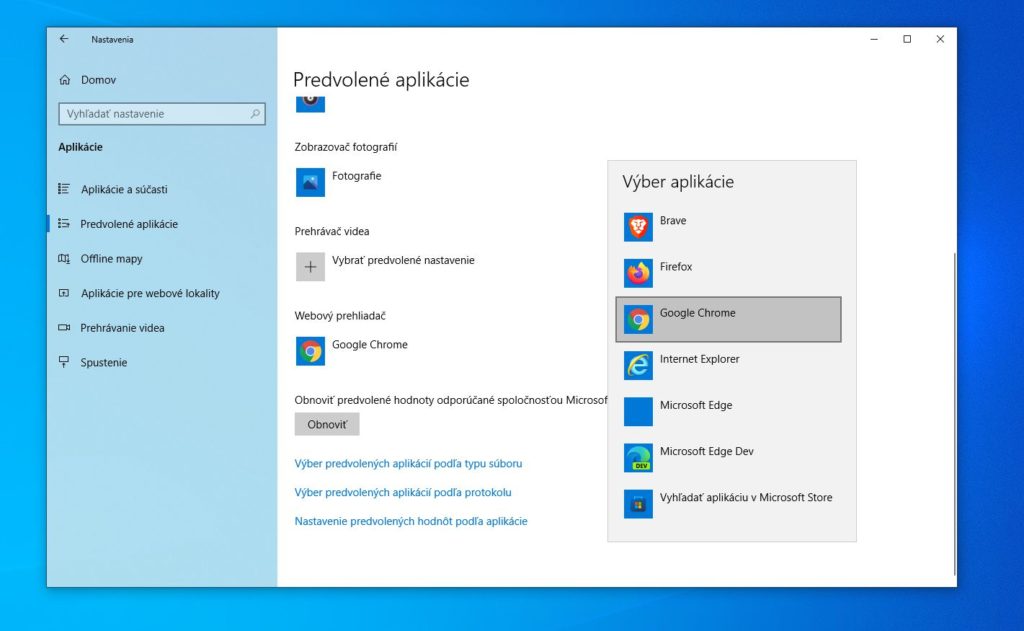This screenshot has width=1024, height=631.
Task: Open Výber predvolených aplikácií podľa typu súboru
Action: pyautogui.click(x=408, y=463)
